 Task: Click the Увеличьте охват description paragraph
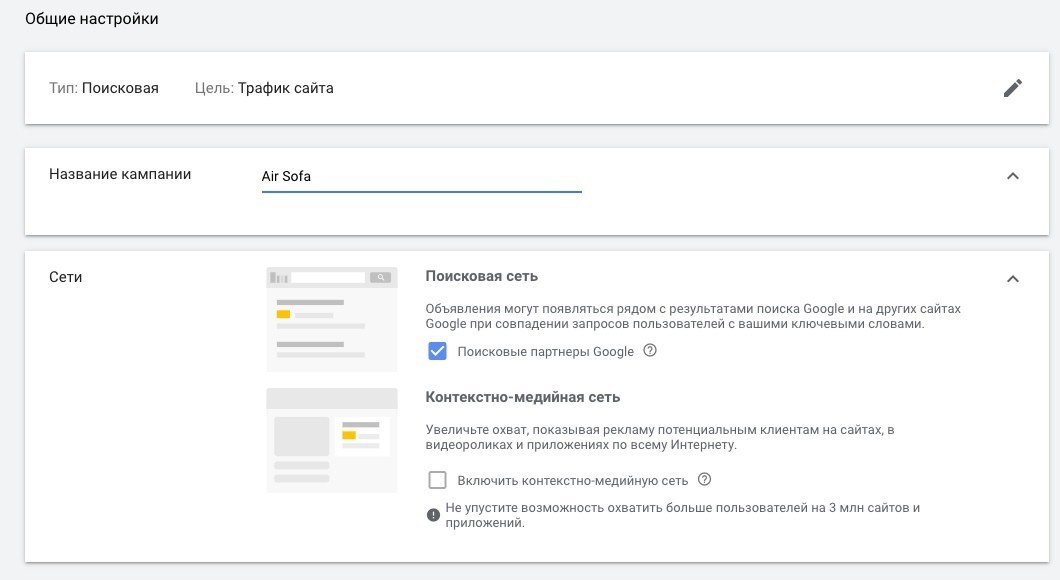coord(660,437)
